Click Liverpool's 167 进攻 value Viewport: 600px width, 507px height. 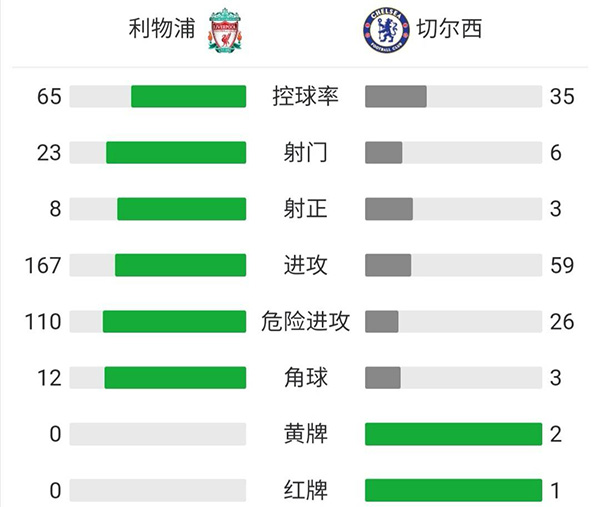pos(47,265)
